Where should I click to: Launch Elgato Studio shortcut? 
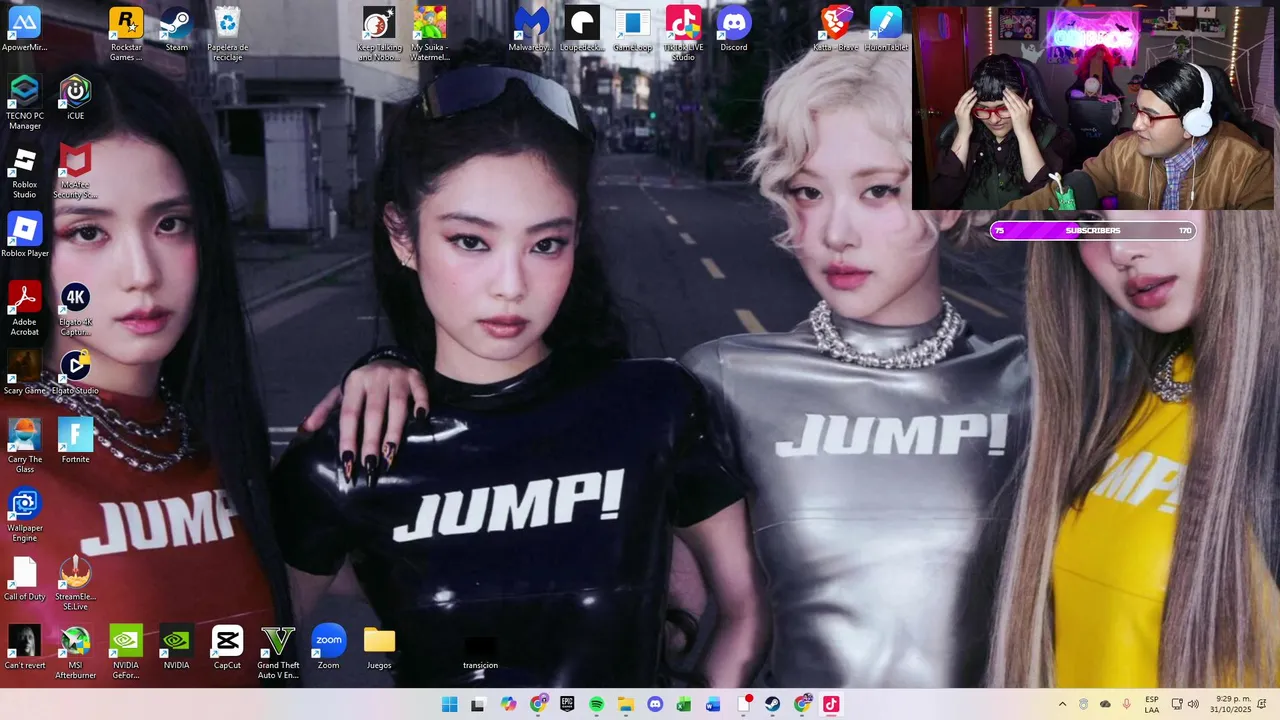(x=75, y=373)
